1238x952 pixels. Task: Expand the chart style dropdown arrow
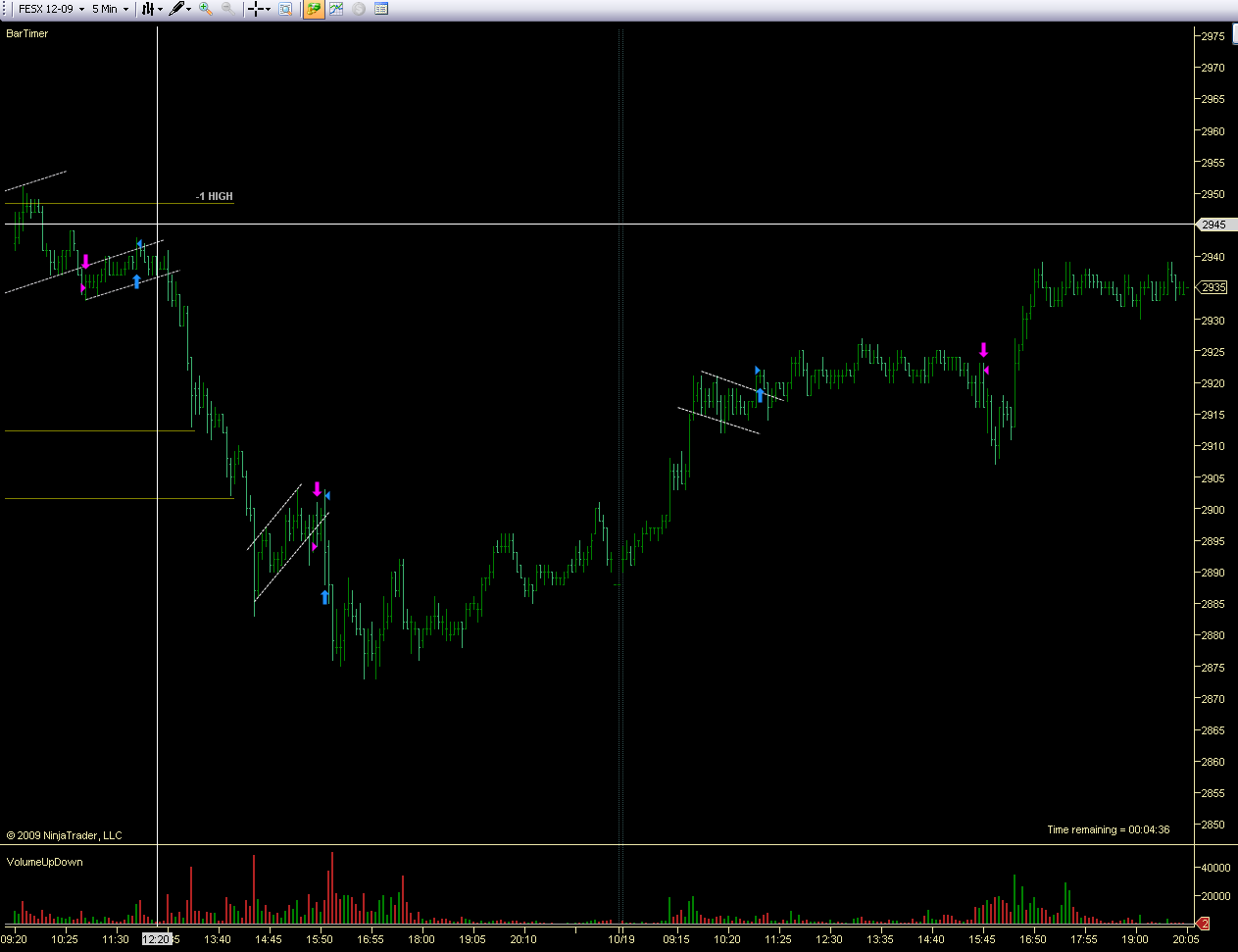pyautogui.click(x=160, y=9)
